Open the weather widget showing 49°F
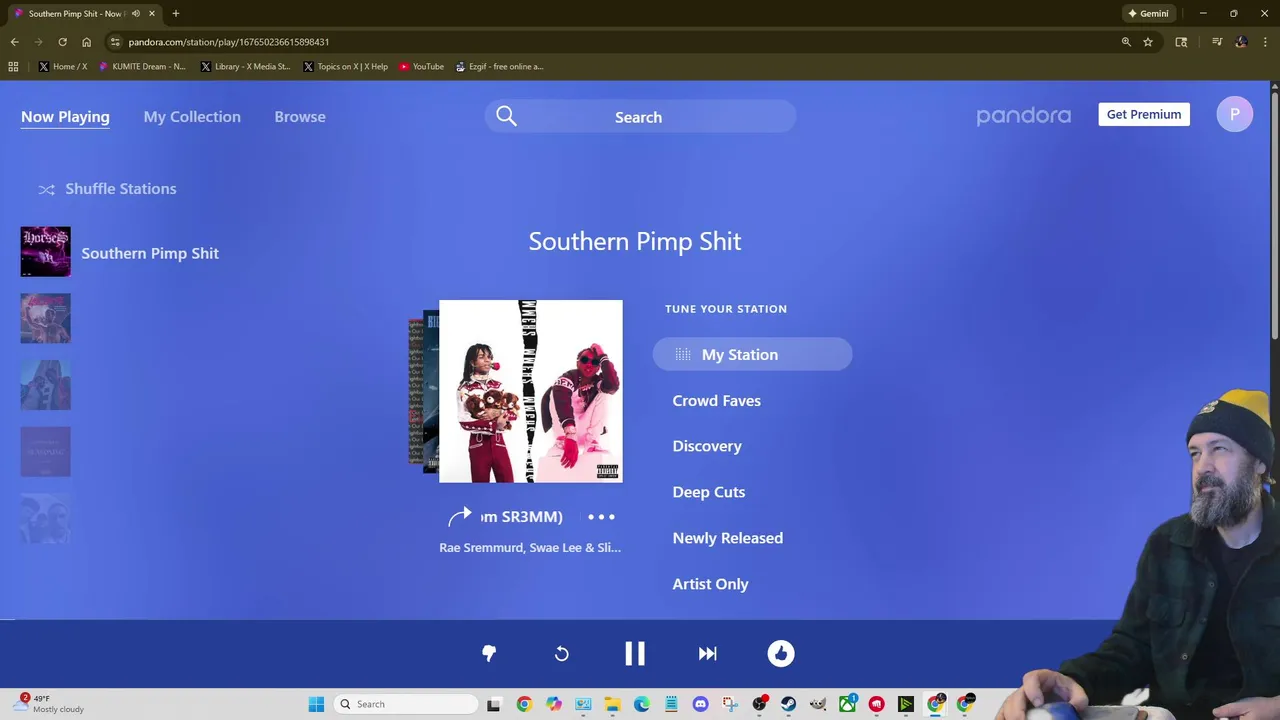The width and height of the screenshot is (1280, 720). pos(50,704)
